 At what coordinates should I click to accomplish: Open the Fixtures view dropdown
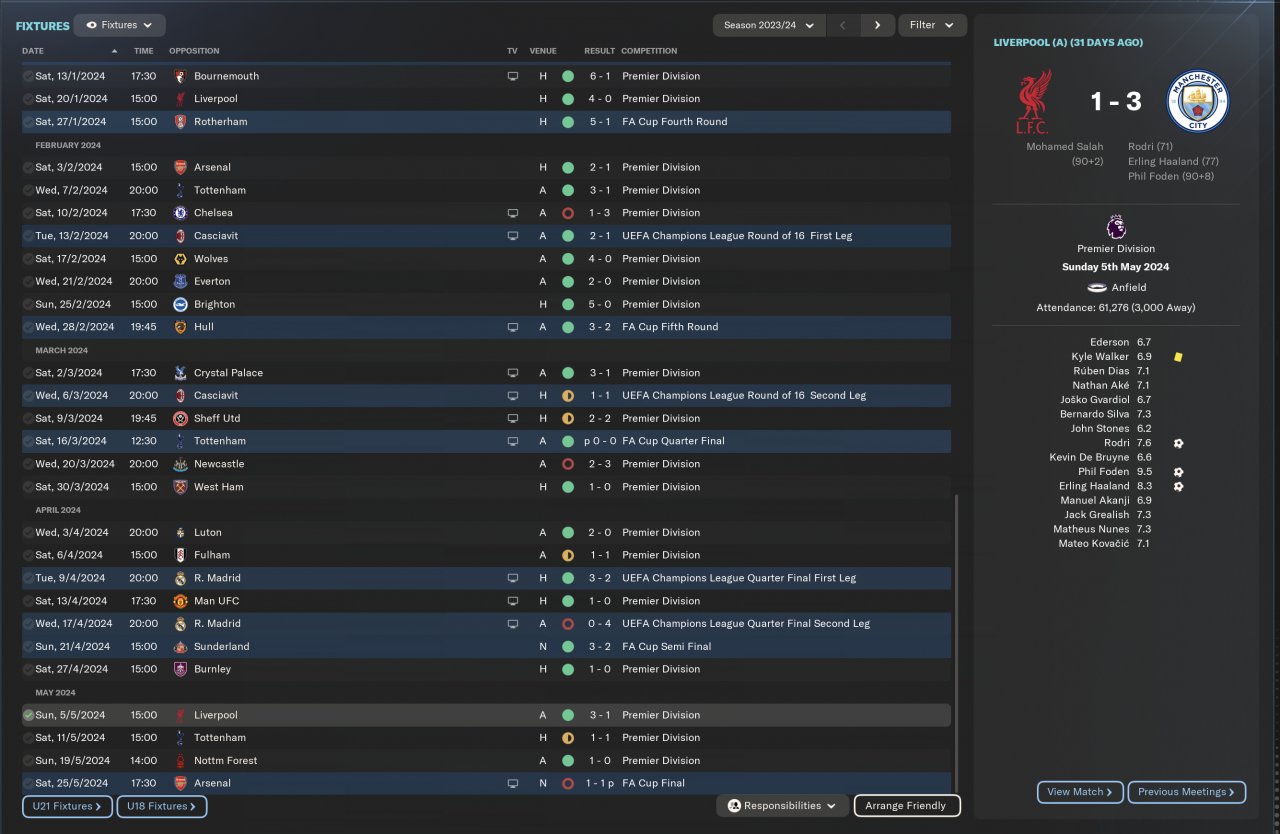[x=120, y=25]
